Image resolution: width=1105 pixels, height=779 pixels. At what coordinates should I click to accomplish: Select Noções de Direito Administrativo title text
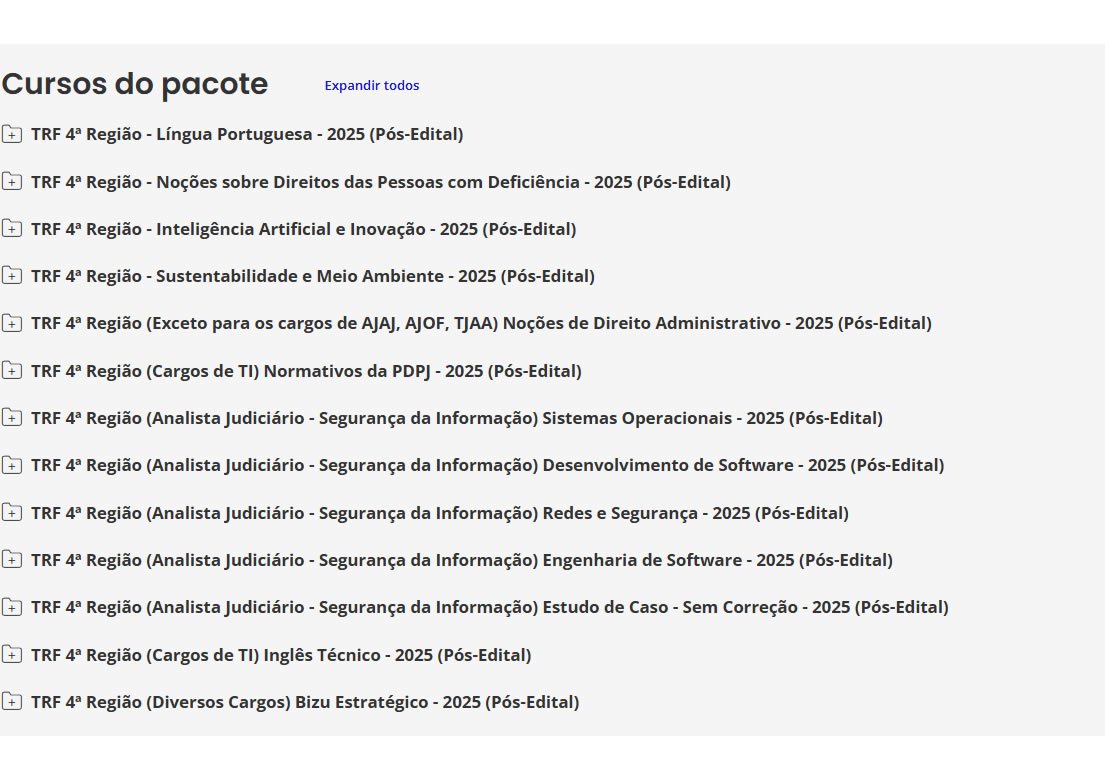coord(481,323)
